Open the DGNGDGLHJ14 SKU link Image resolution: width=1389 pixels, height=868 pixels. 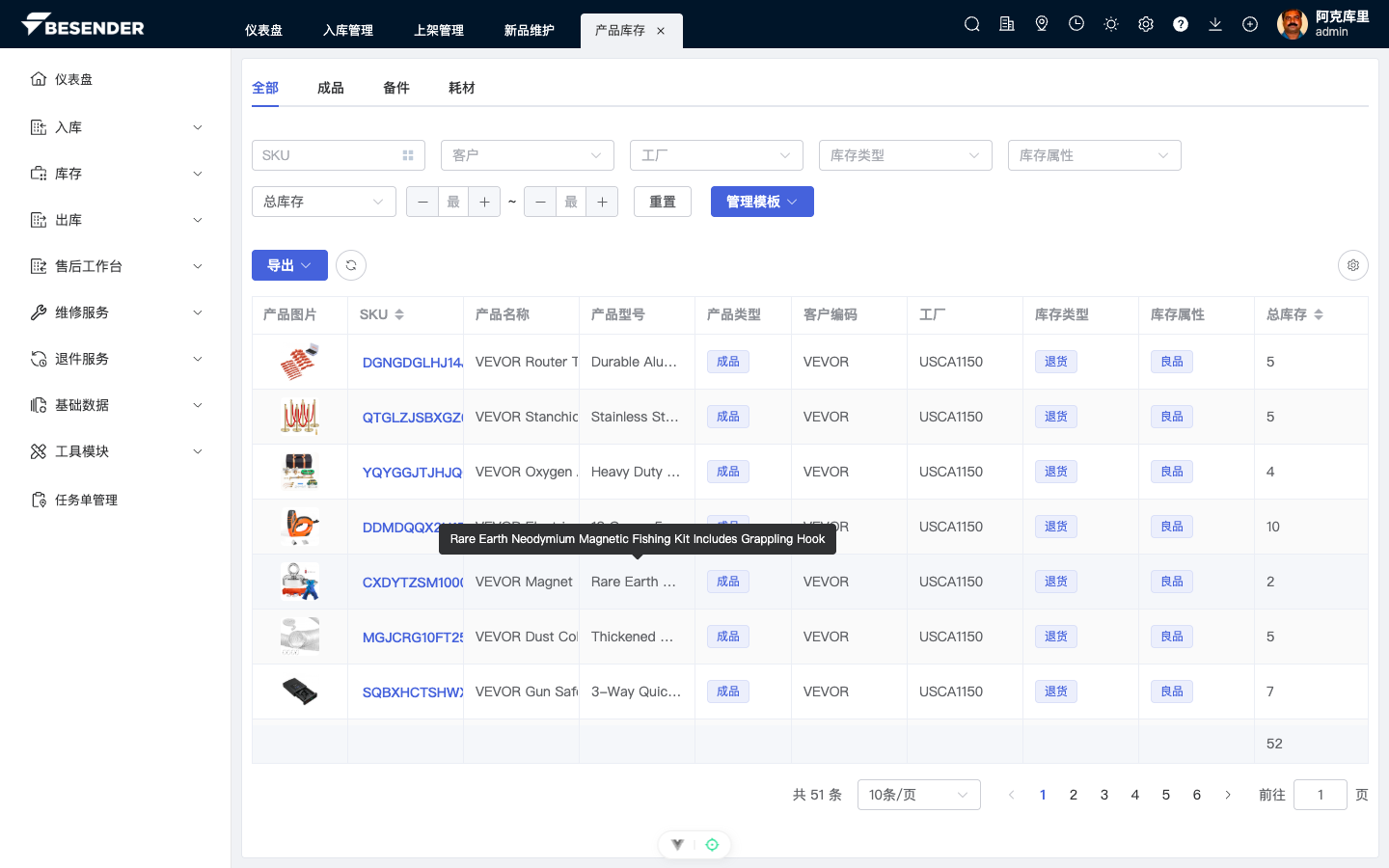click(413, 363)
